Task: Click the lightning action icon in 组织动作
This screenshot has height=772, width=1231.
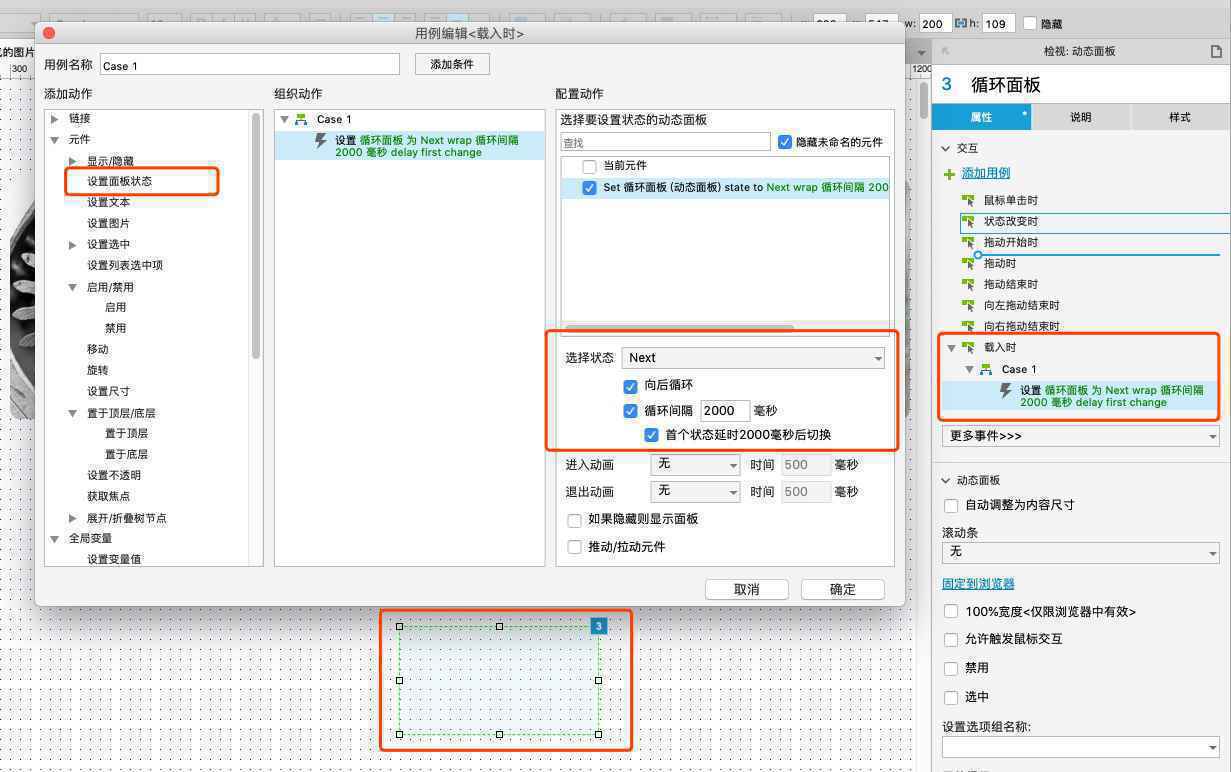Action: coord(321,141)
